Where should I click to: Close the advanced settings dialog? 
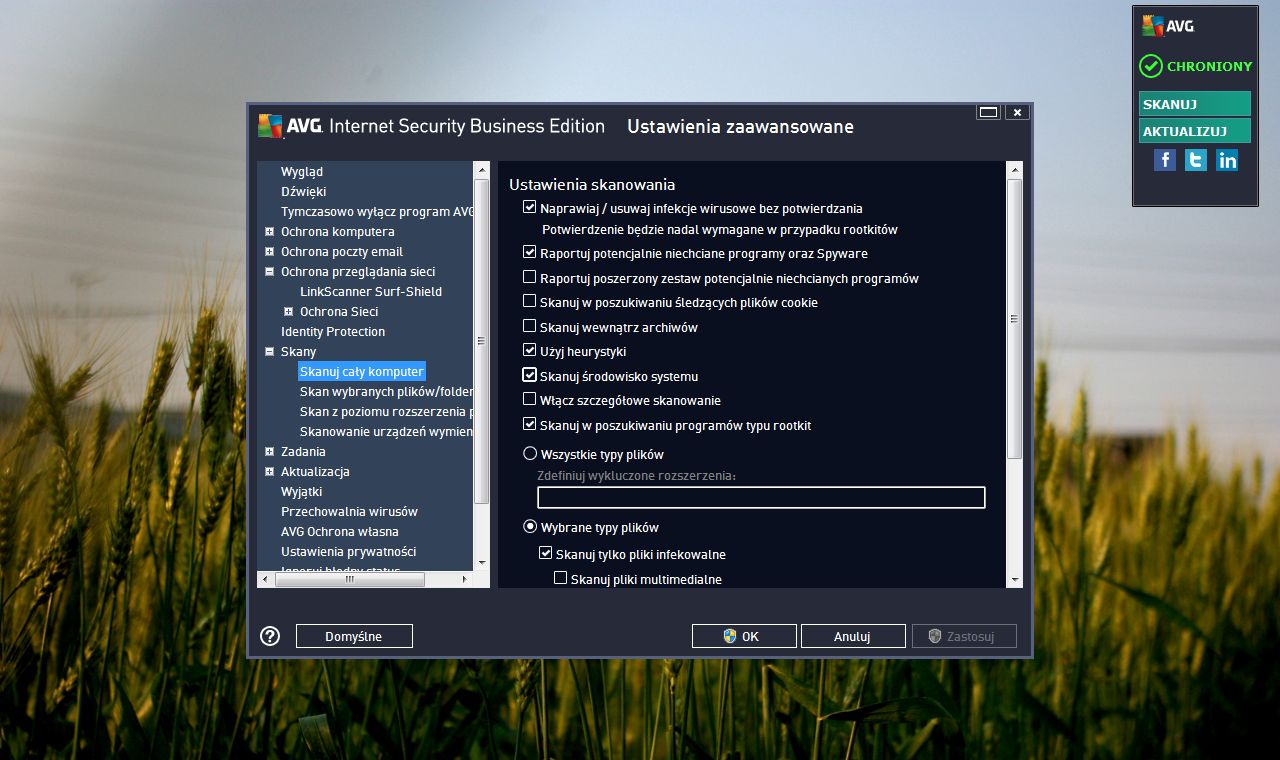pos(1017,112)
